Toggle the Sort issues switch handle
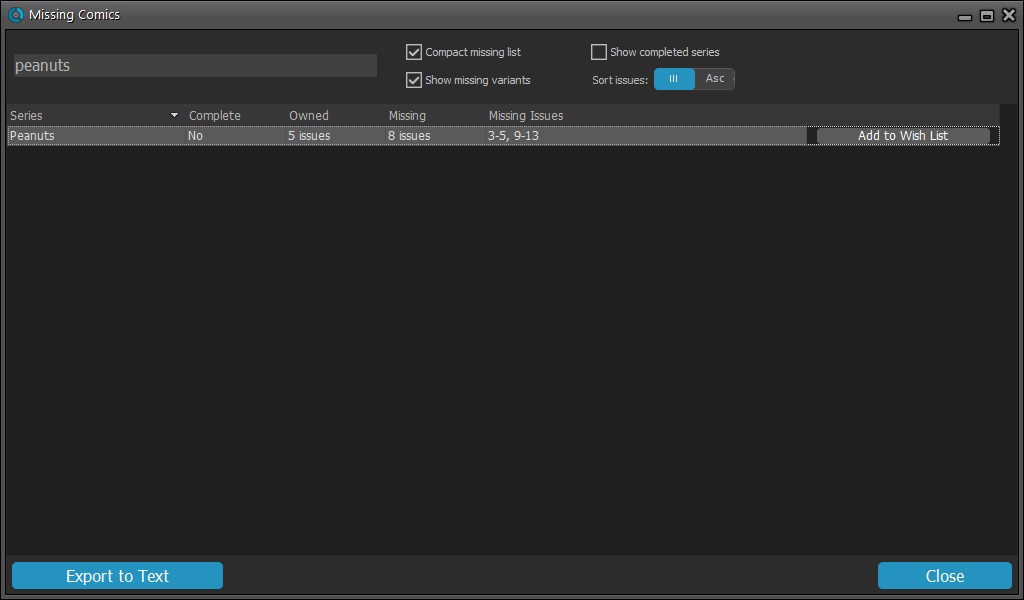Viewport: 1024px width, 600px height. 674,79
